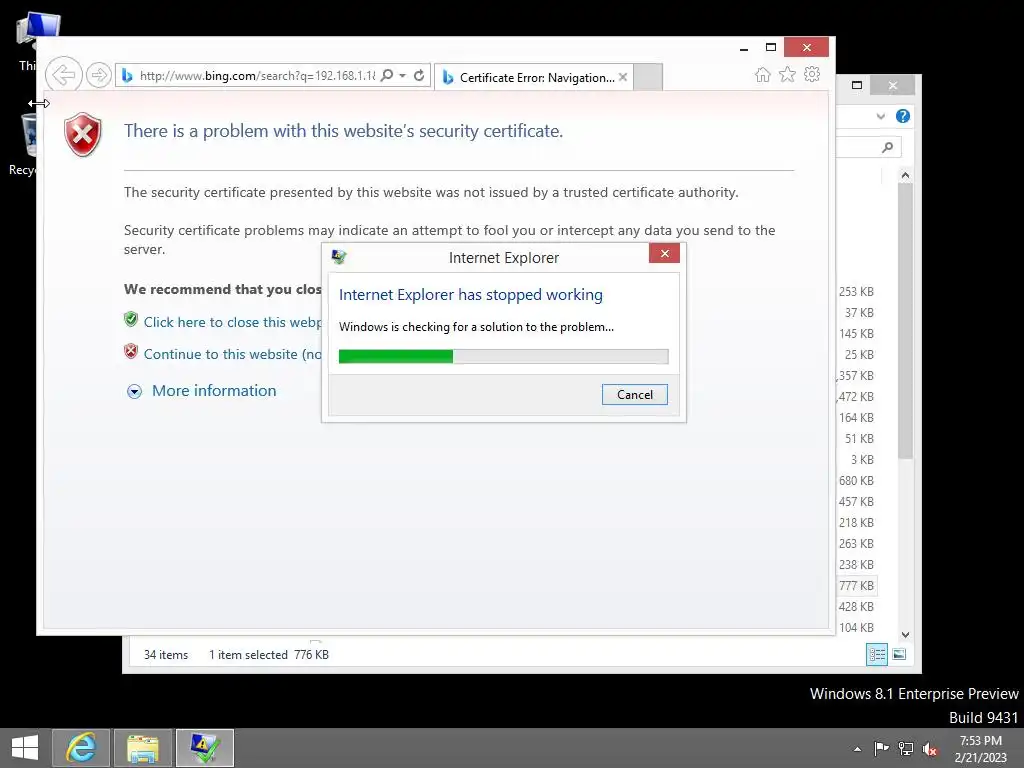Screen dimensions: 1024x768
Task: Select the This PC desktop icon
Action: [26, 40]
